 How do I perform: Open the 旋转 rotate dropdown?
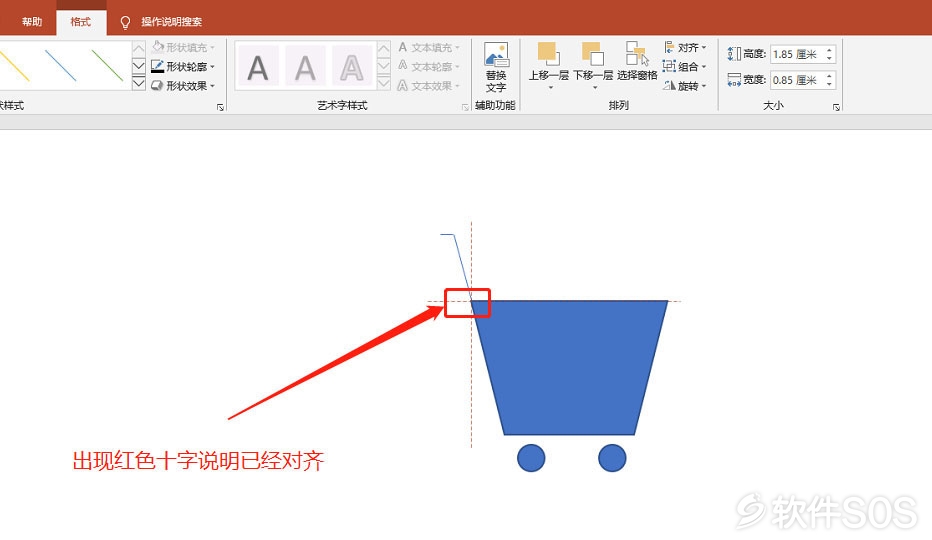(x=685, y=86)
